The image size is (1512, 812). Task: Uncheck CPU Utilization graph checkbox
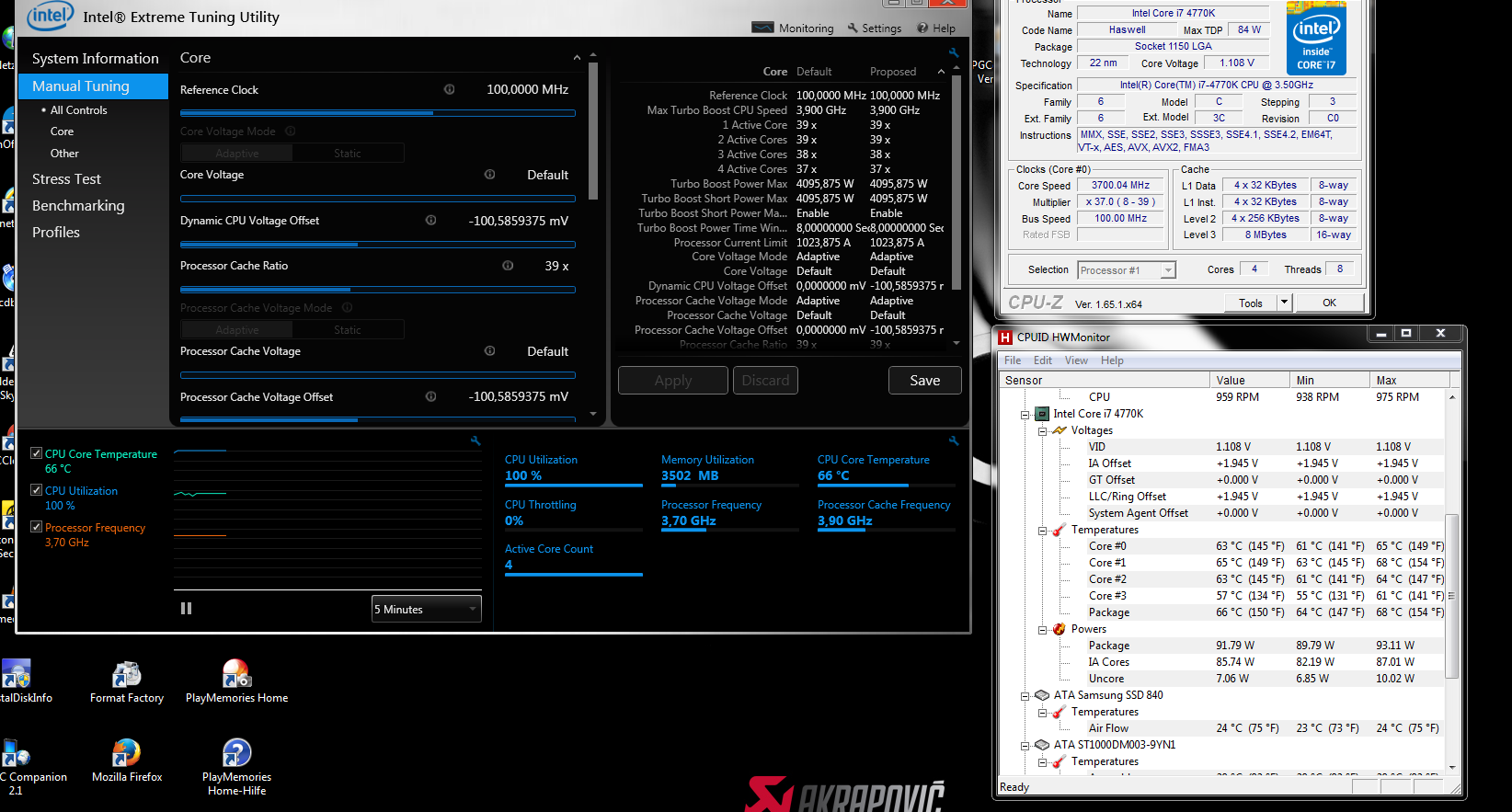pyautogui.click(x=37, y=490)
